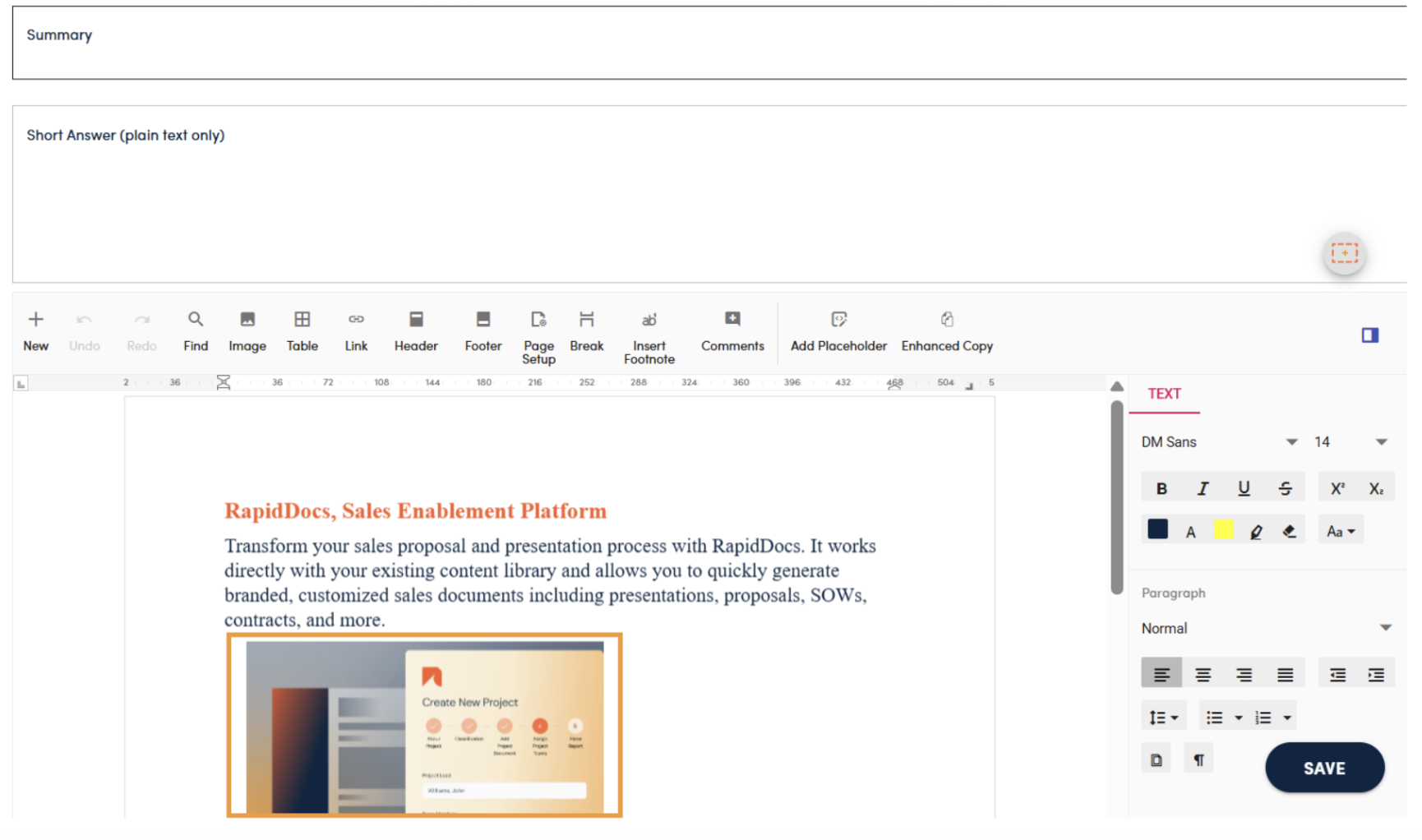
Task: Click the ruler tab stop selector icon
Action: [21, 383]
